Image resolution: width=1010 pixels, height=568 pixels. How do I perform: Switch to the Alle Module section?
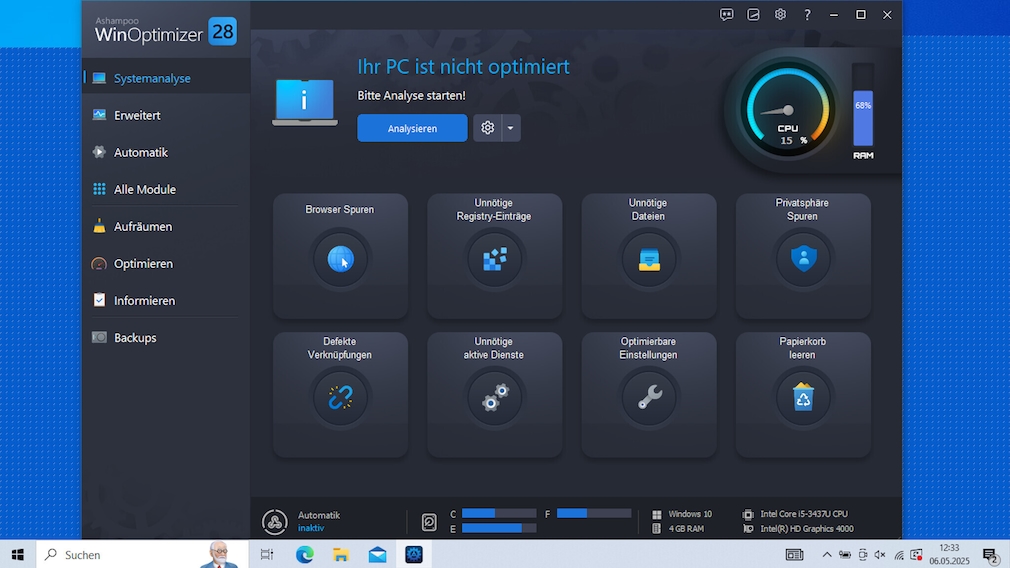click(x=144, y=189)
